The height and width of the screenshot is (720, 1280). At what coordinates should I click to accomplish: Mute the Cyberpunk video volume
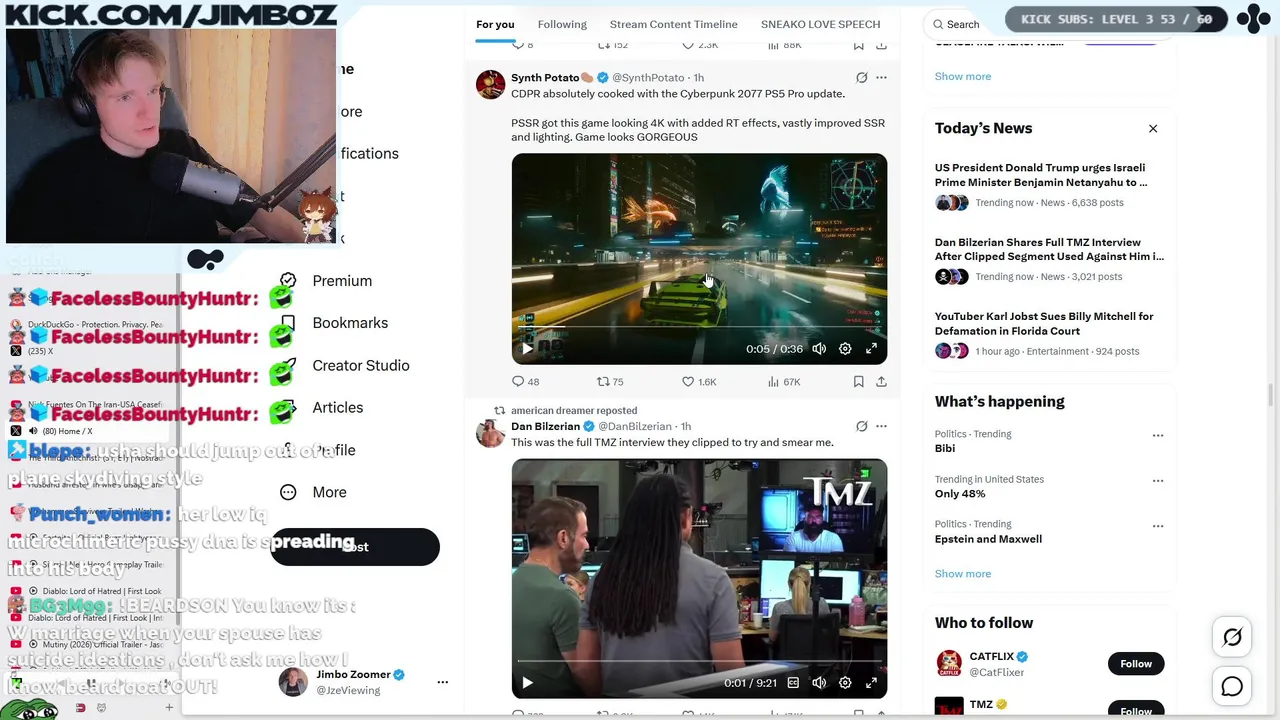(819, 349)
